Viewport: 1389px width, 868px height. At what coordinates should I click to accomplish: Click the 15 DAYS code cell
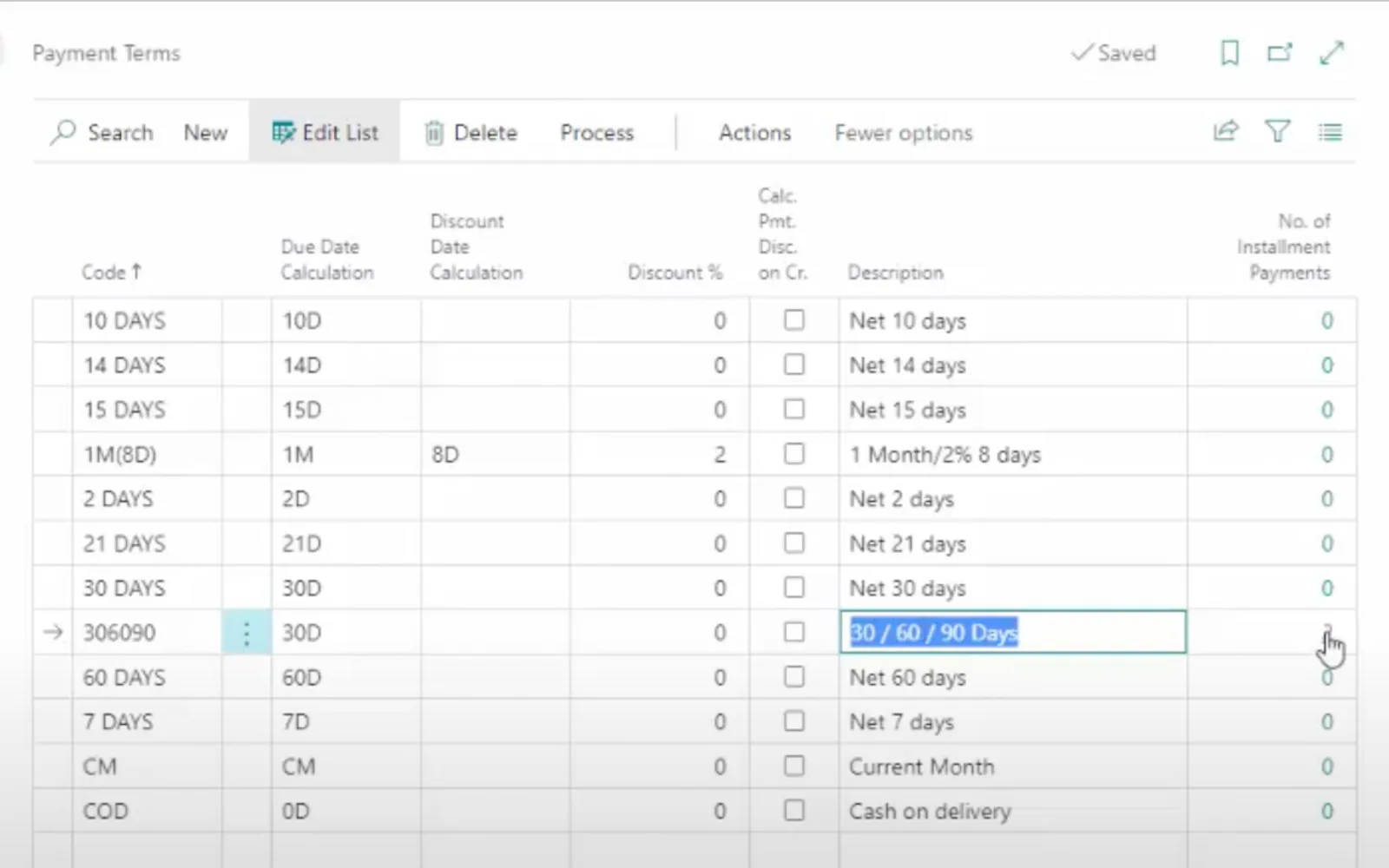pyautogui.click(x=147, y=410)
